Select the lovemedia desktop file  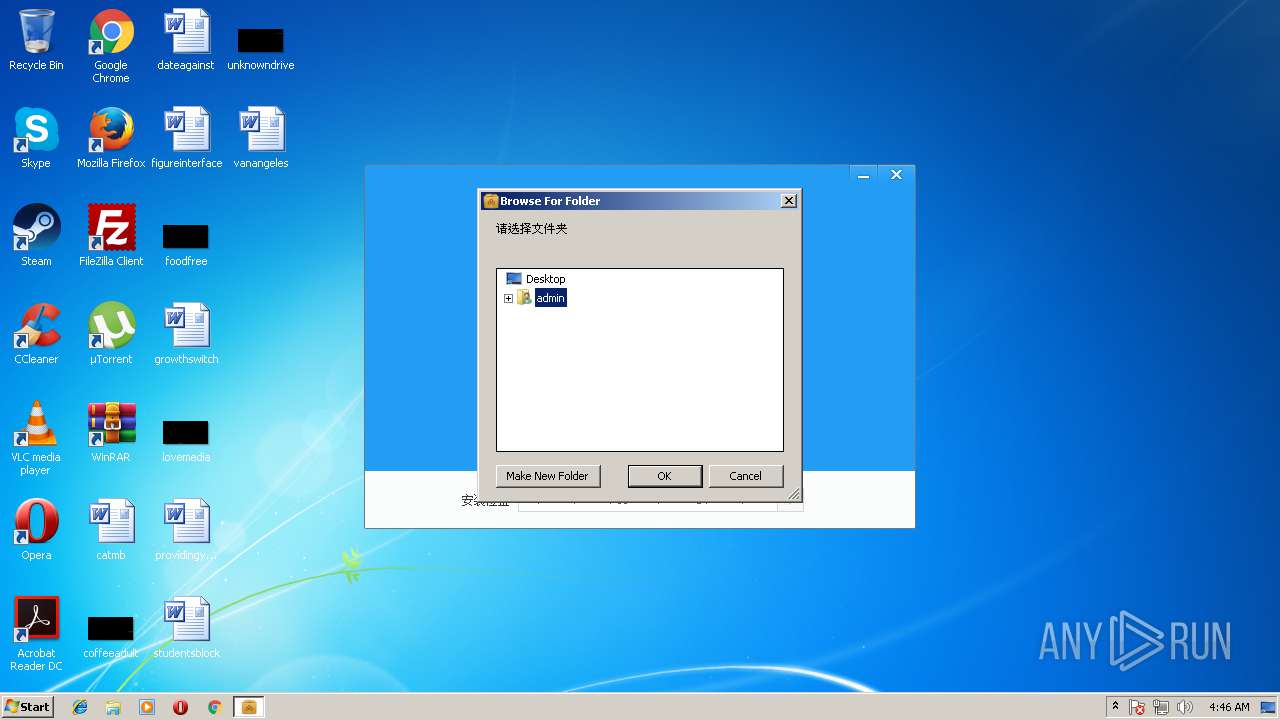coord(186,441)
